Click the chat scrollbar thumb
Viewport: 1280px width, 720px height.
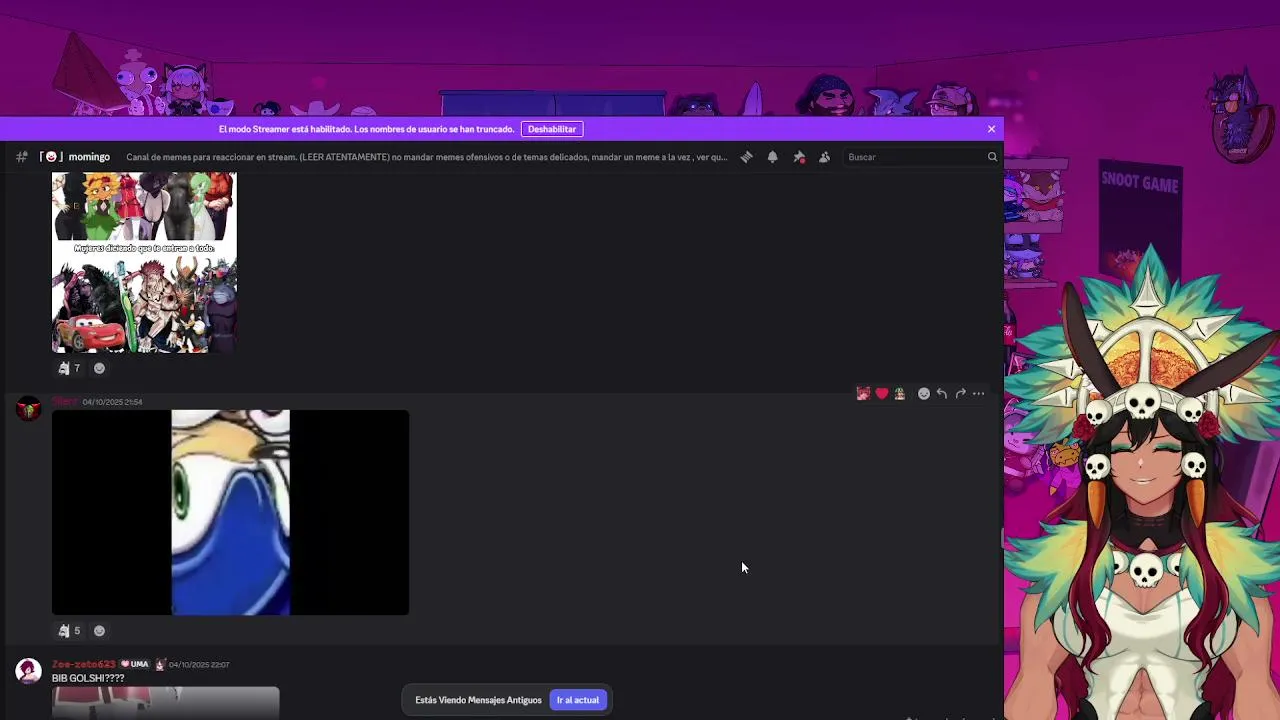coord(1002,538)
